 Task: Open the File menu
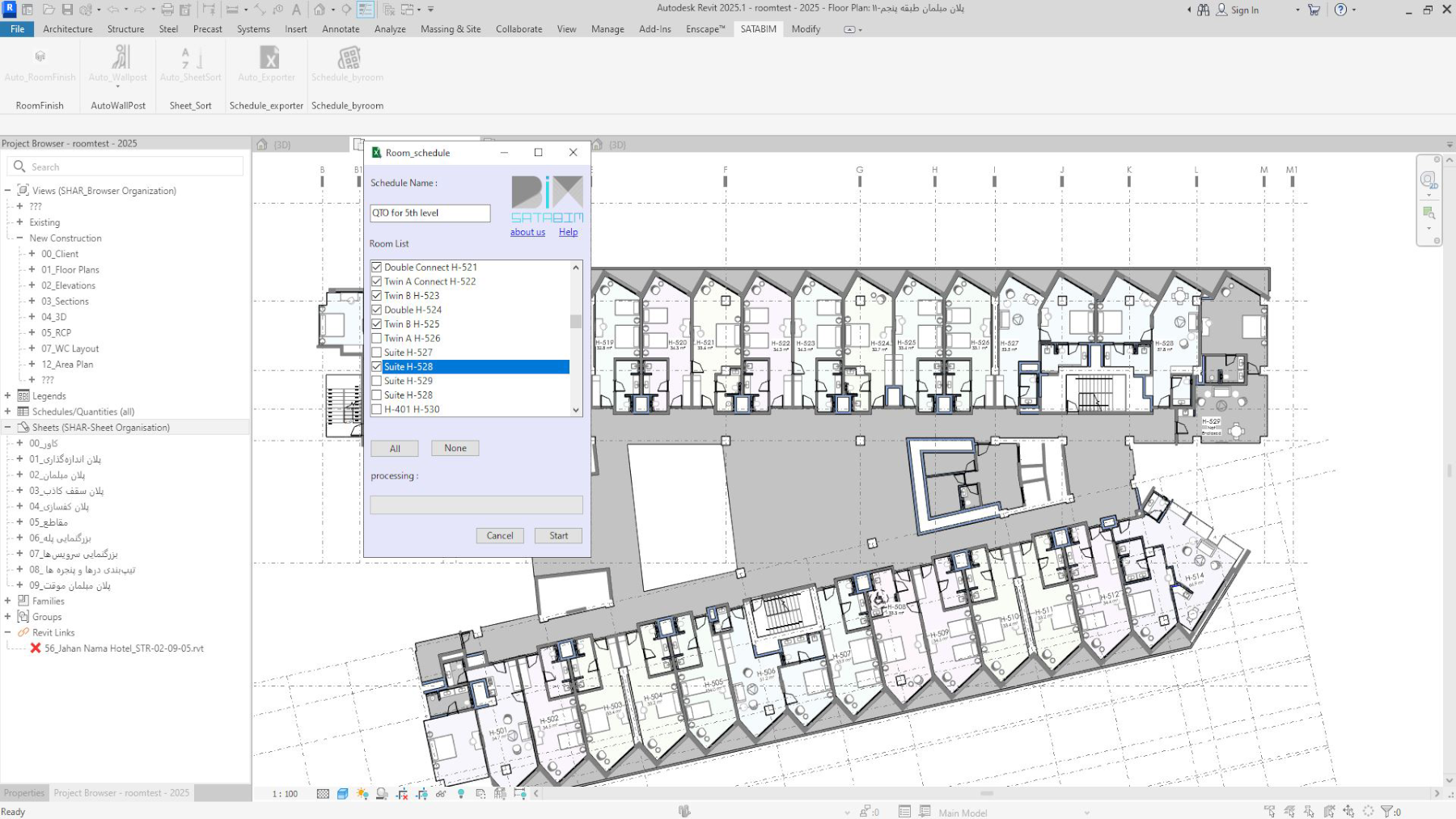click(17, 29)
